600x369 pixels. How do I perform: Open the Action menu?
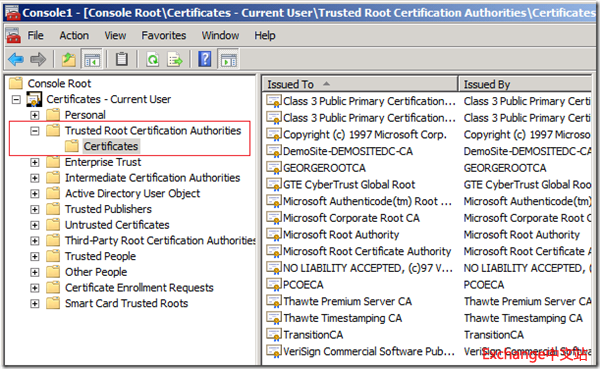coord(74,36)
